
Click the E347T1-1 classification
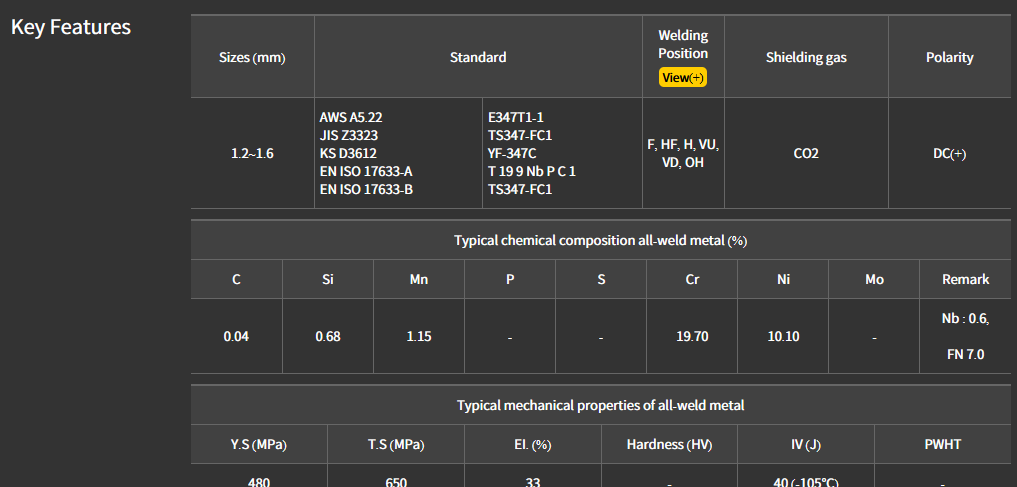(515, 117)
